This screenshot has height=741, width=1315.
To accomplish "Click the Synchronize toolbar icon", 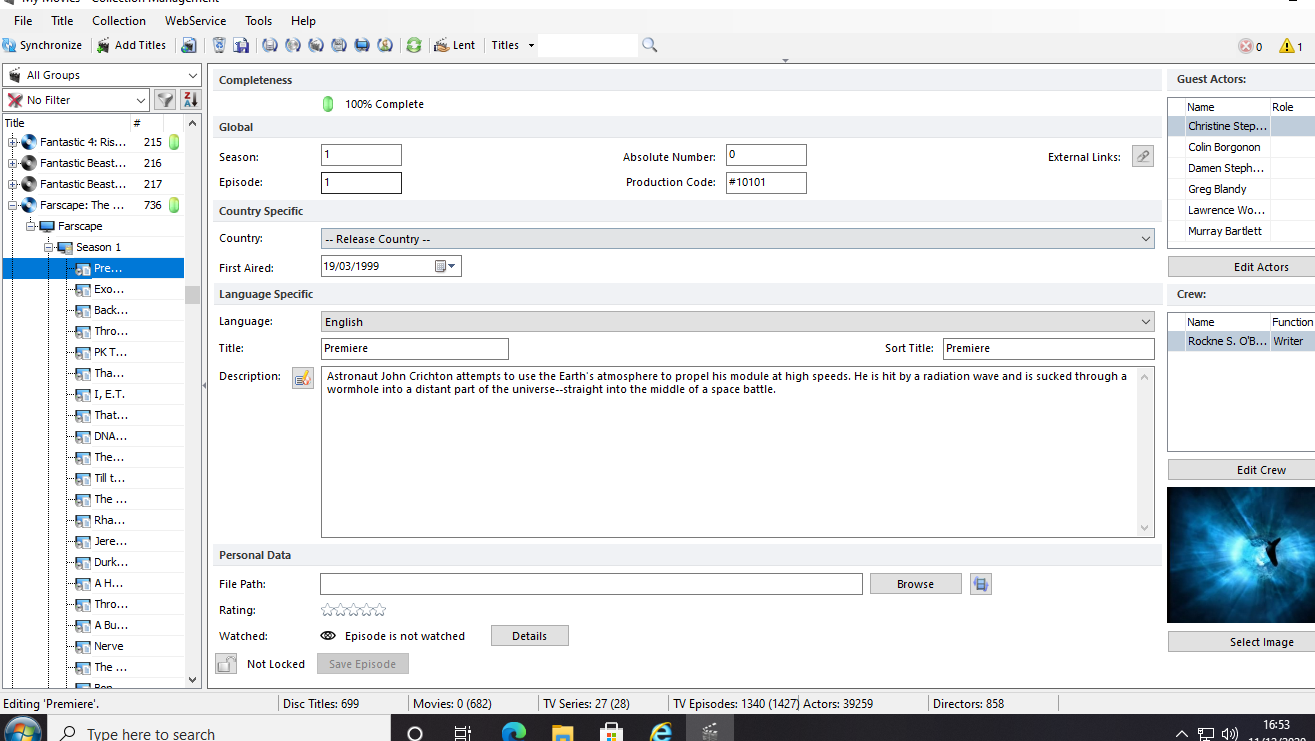I will 9,45.
